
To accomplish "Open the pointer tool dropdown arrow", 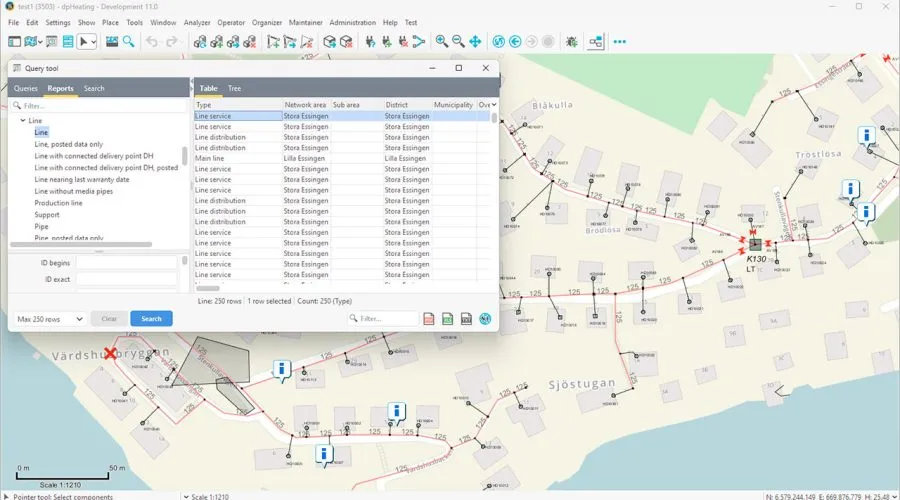I will click(94, 41).
